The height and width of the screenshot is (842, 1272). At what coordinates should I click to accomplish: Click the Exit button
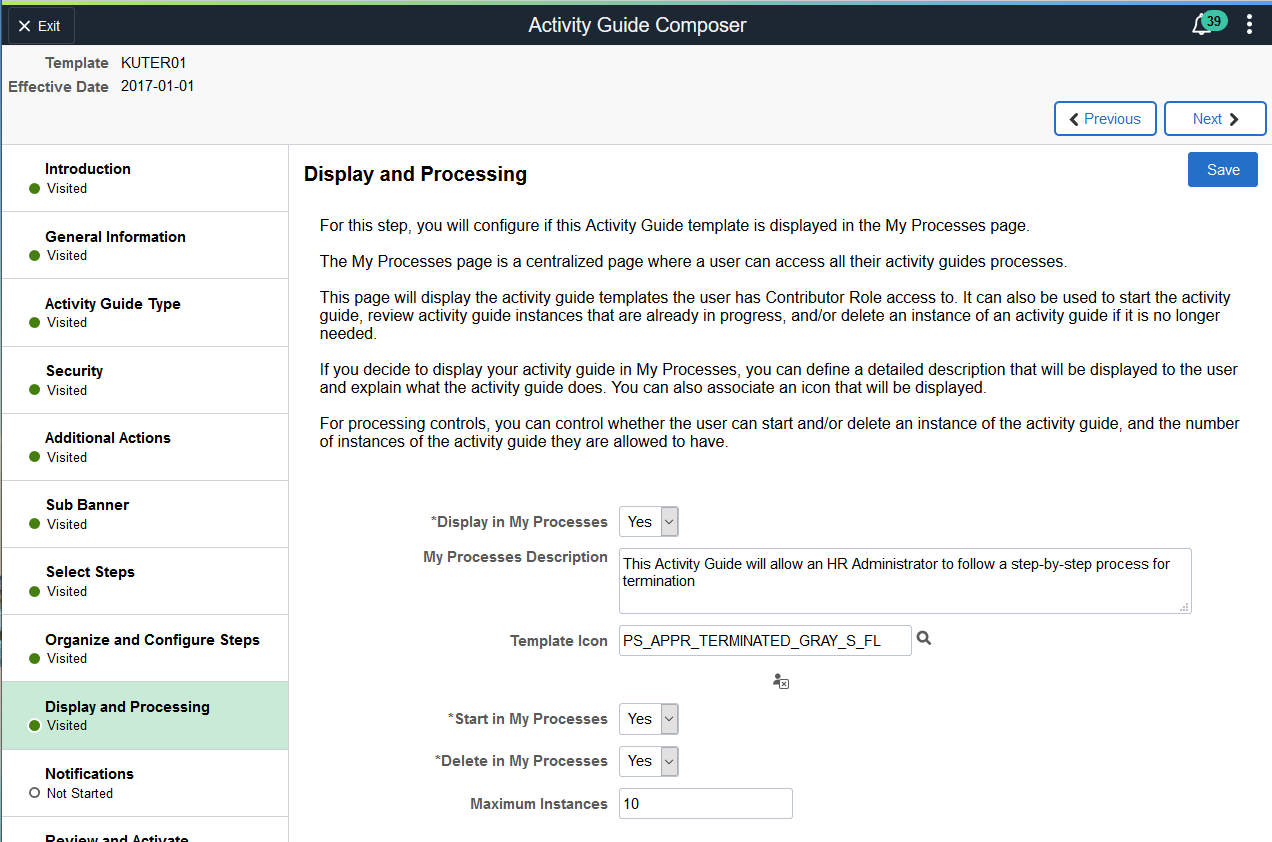41,26
